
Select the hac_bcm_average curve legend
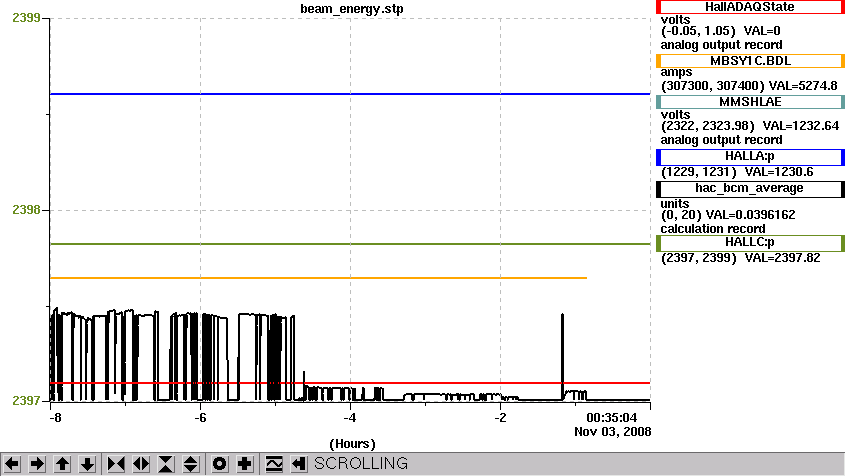(x=750, y=189)
